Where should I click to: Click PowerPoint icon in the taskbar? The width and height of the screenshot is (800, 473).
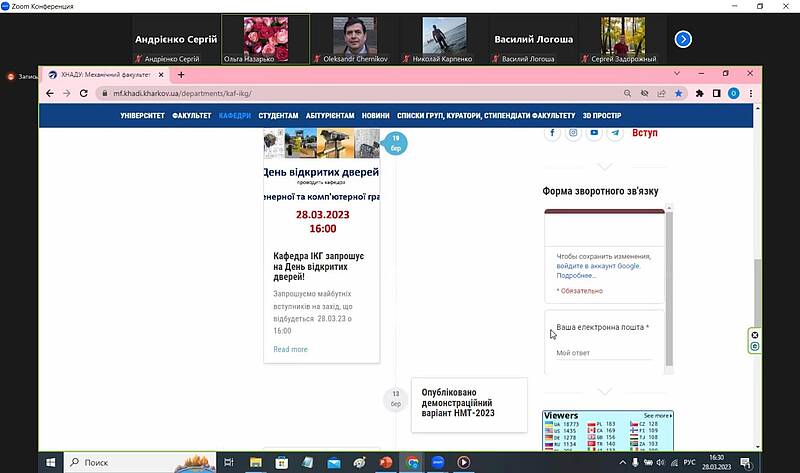385,463
